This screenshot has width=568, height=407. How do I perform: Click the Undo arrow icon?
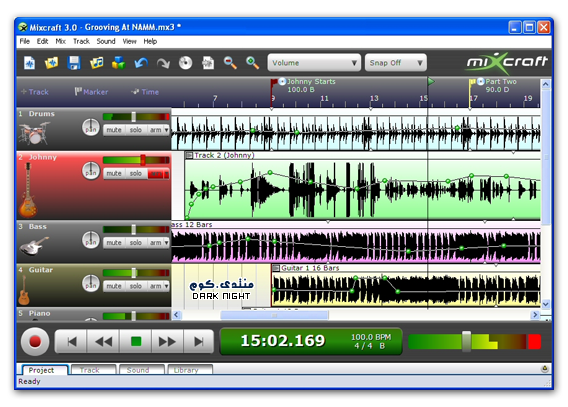coord(141,63)
